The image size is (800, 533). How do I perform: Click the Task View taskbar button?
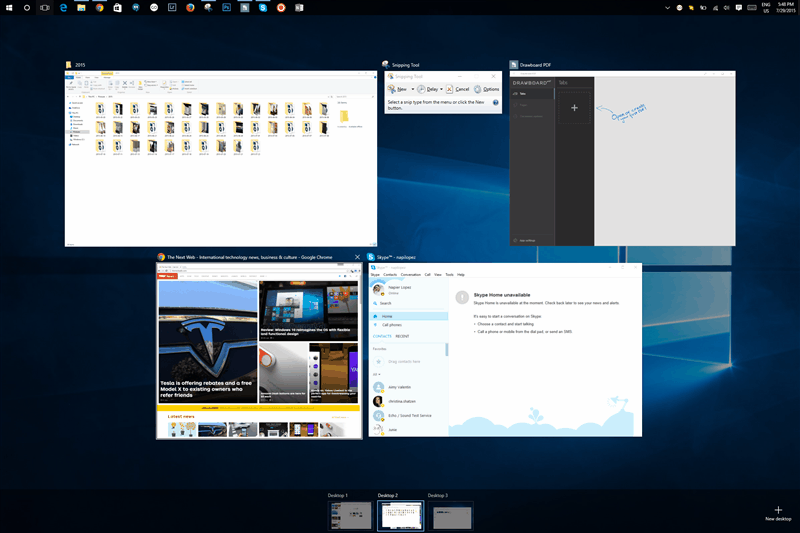[x=45, y=8]
